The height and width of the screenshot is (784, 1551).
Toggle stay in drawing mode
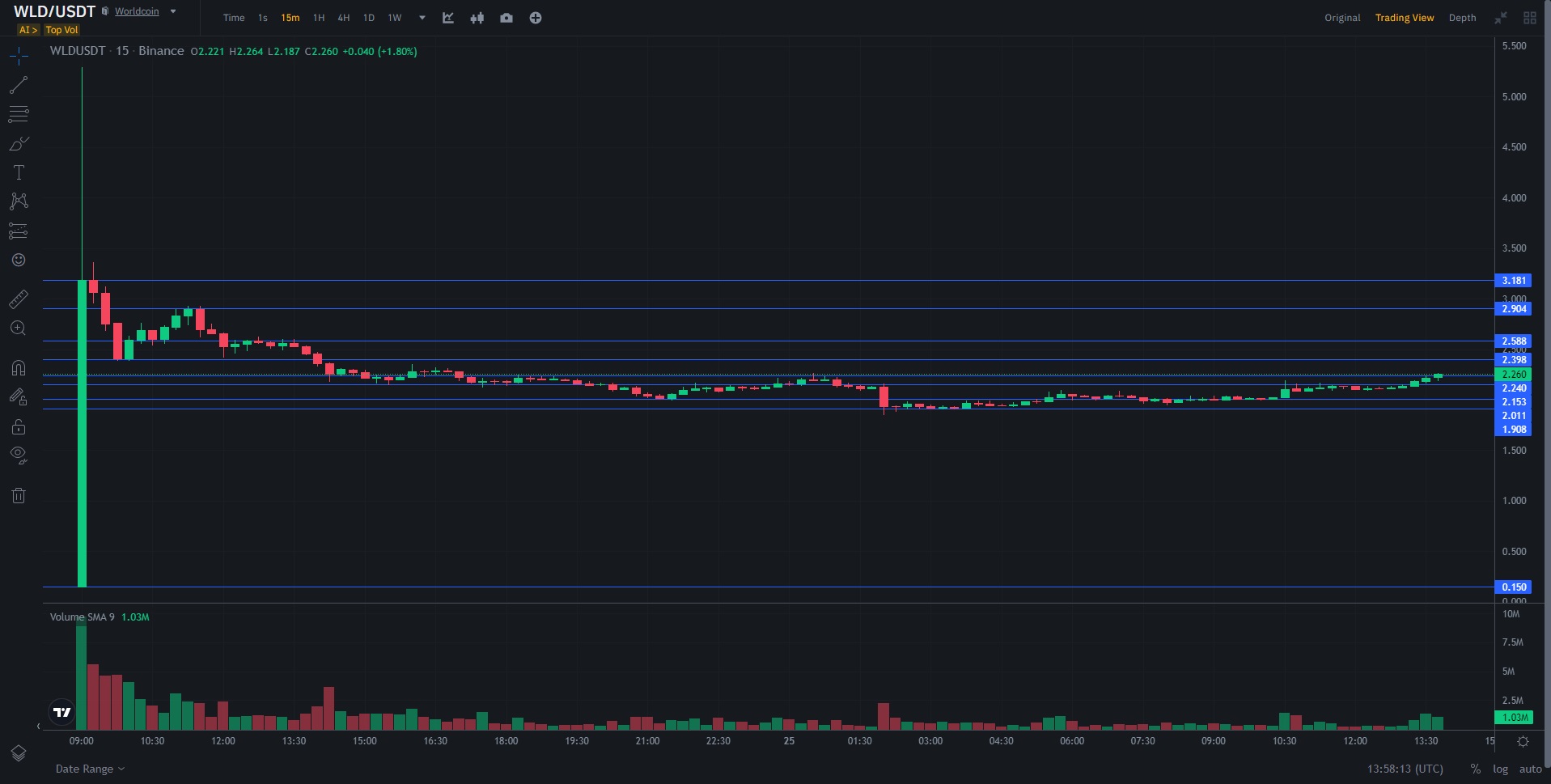[x=19, y=396]
